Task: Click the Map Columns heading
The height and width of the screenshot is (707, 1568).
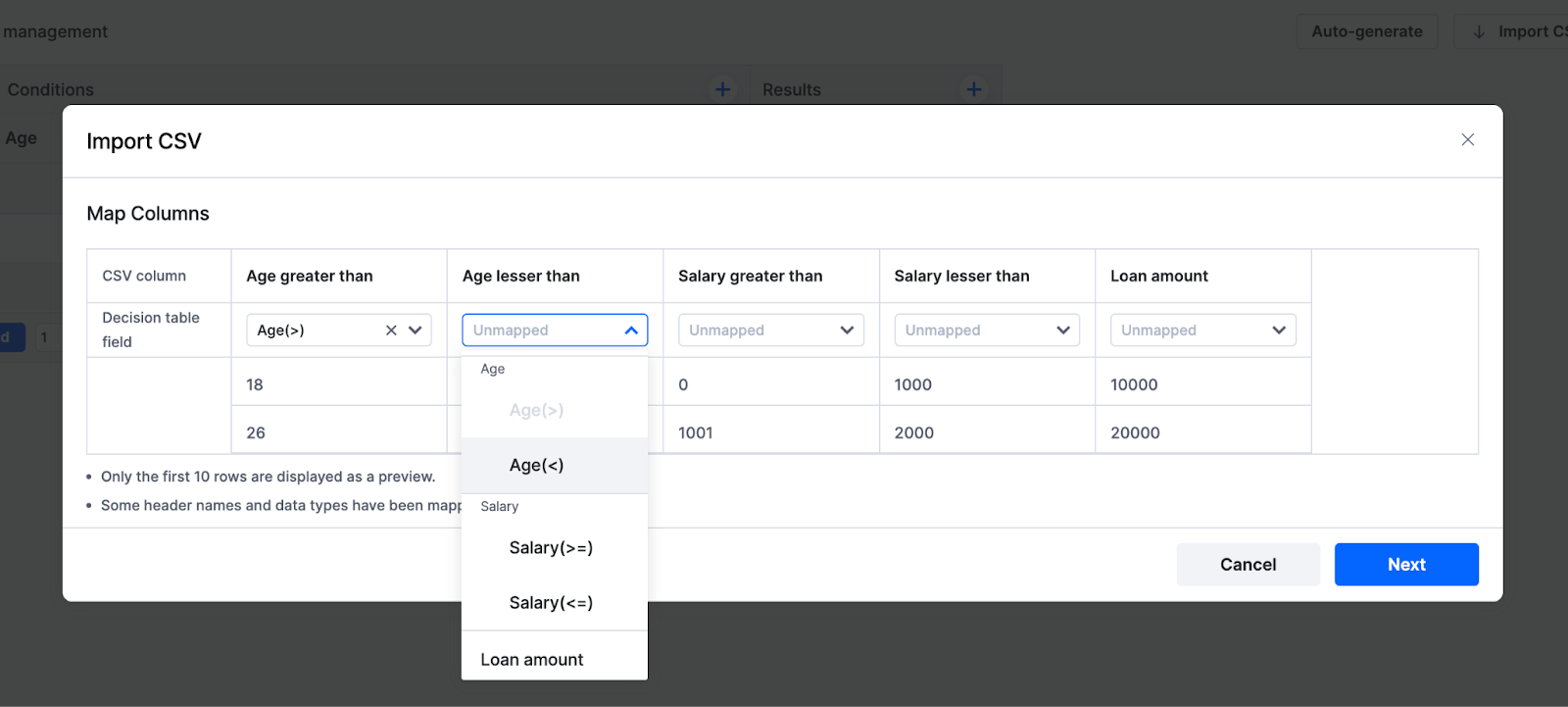Action: 148,214
